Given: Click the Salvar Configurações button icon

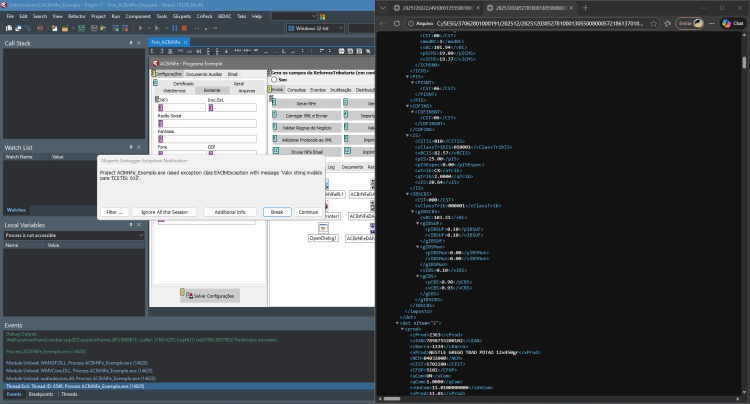Looking at the screenshot, I should (189, 295).
